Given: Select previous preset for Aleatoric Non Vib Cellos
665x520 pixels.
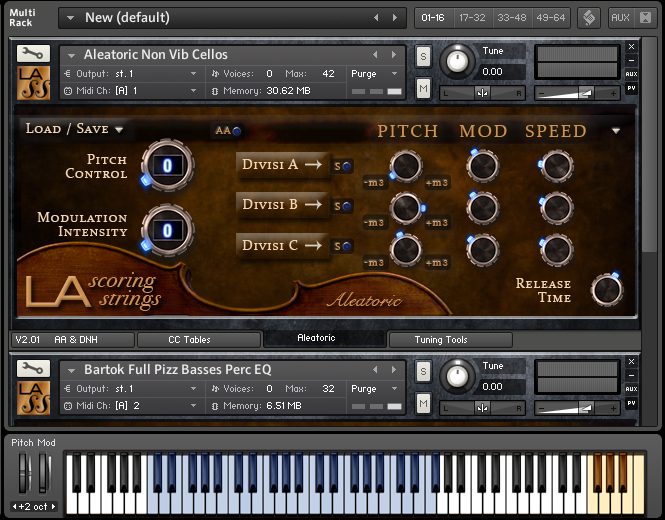Looking at the screenshot, I should point(375,55).
